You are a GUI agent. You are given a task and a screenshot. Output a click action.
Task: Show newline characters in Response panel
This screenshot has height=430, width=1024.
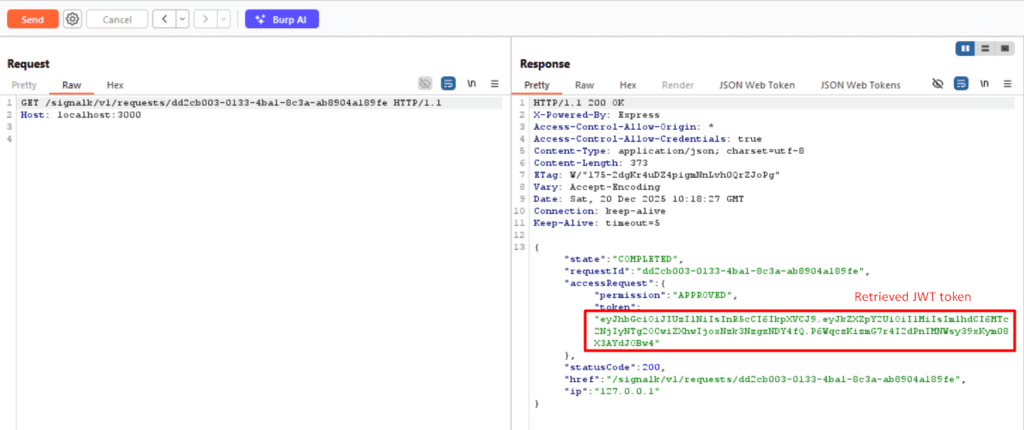click(984, 84)
